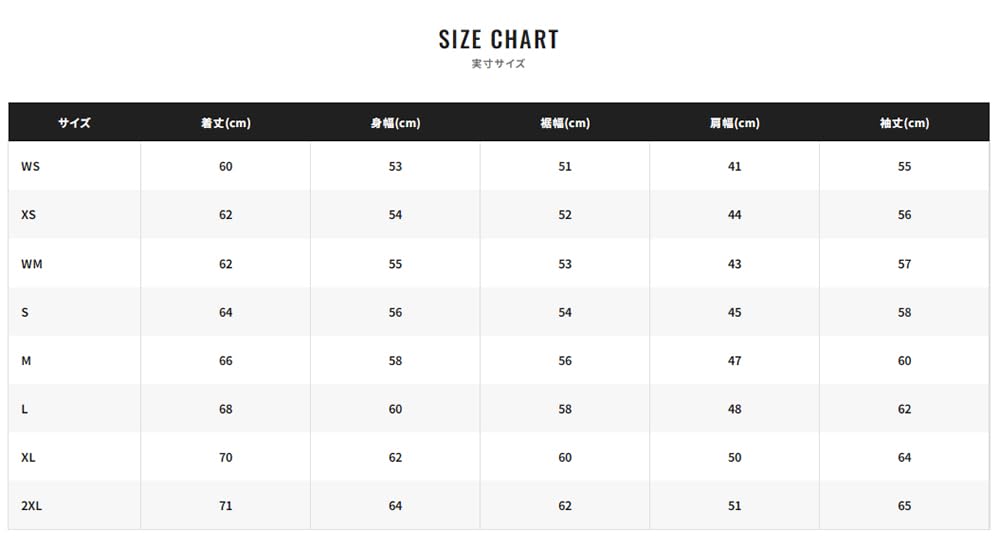The image size is (1000, 549).
Task: Select the WM size row label
Action: 31,264
